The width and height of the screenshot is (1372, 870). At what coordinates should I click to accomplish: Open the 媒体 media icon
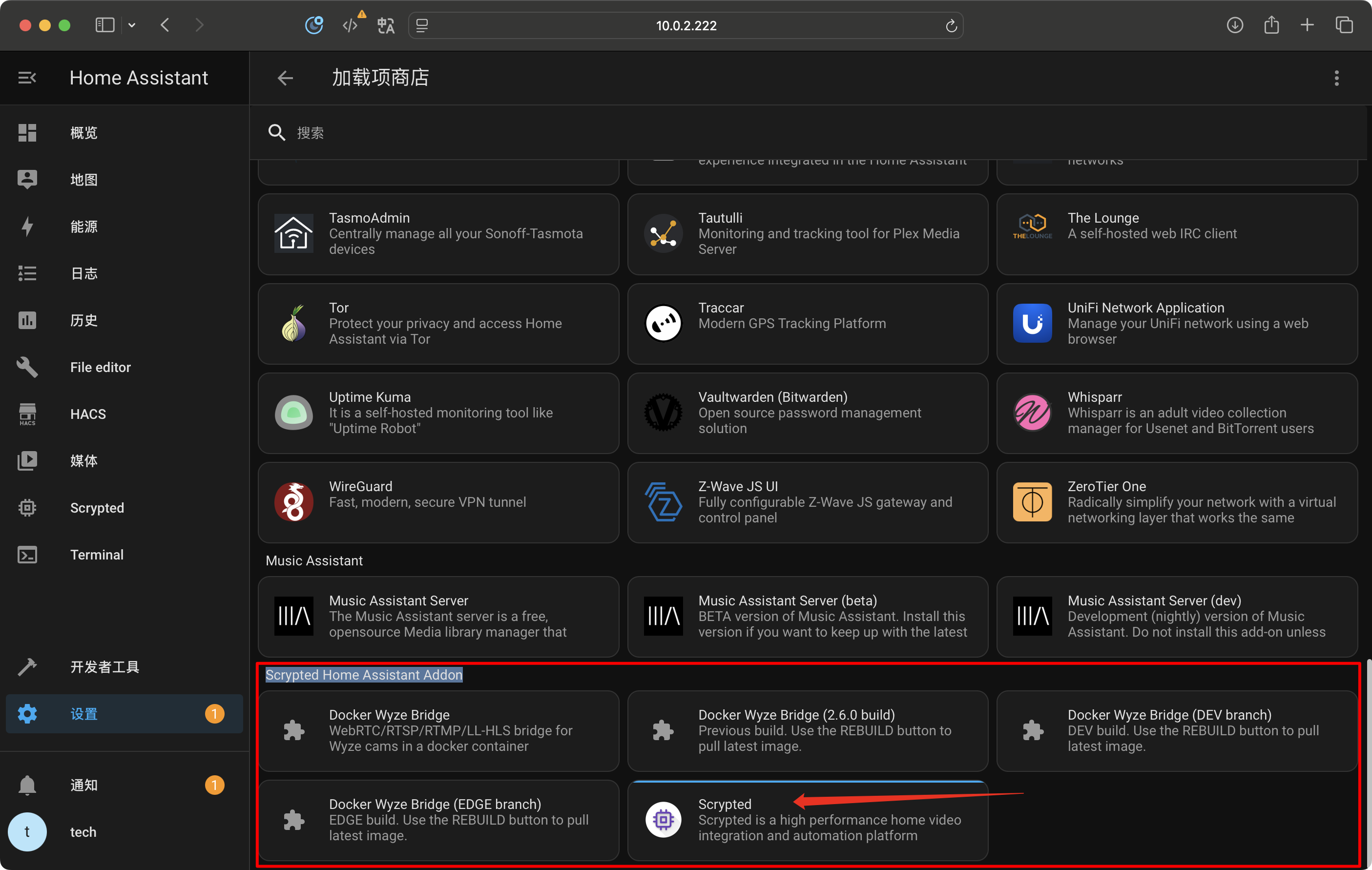click(x=27, y=460)
